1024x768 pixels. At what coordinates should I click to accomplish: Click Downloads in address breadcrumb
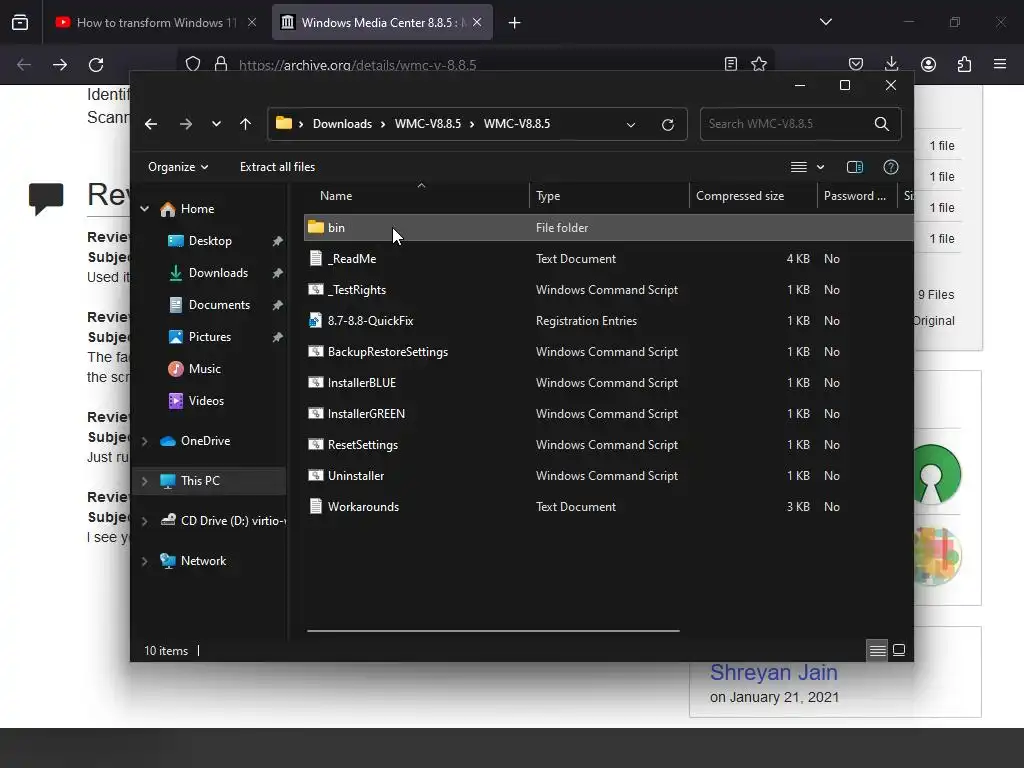(x=342, y=124)
